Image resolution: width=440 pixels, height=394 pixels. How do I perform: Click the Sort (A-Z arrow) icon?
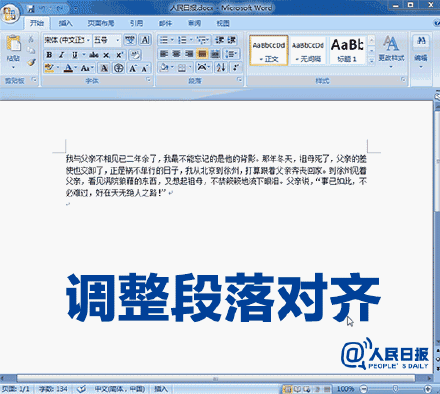pyautogui.click(x=221, y=68)
